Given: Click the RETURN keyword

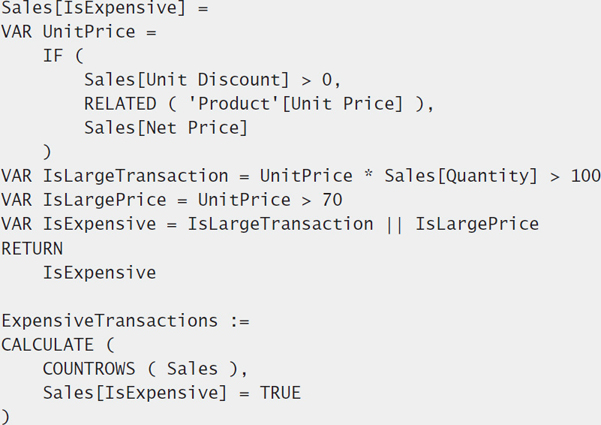Looking at the screenshot, I should (32, 249).
